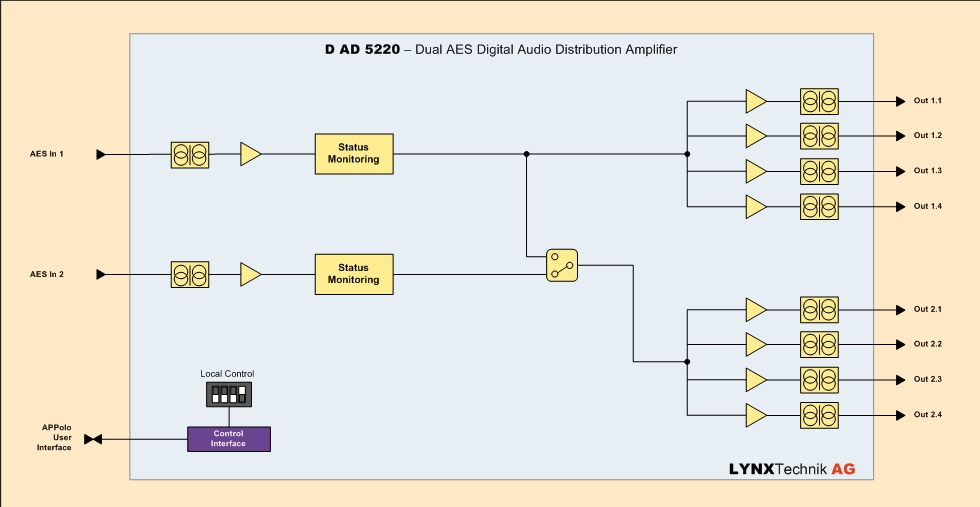This screenshot has height=507, width=980.
Task: Click the upper Status Monitoring block
Action: (354, 153)
